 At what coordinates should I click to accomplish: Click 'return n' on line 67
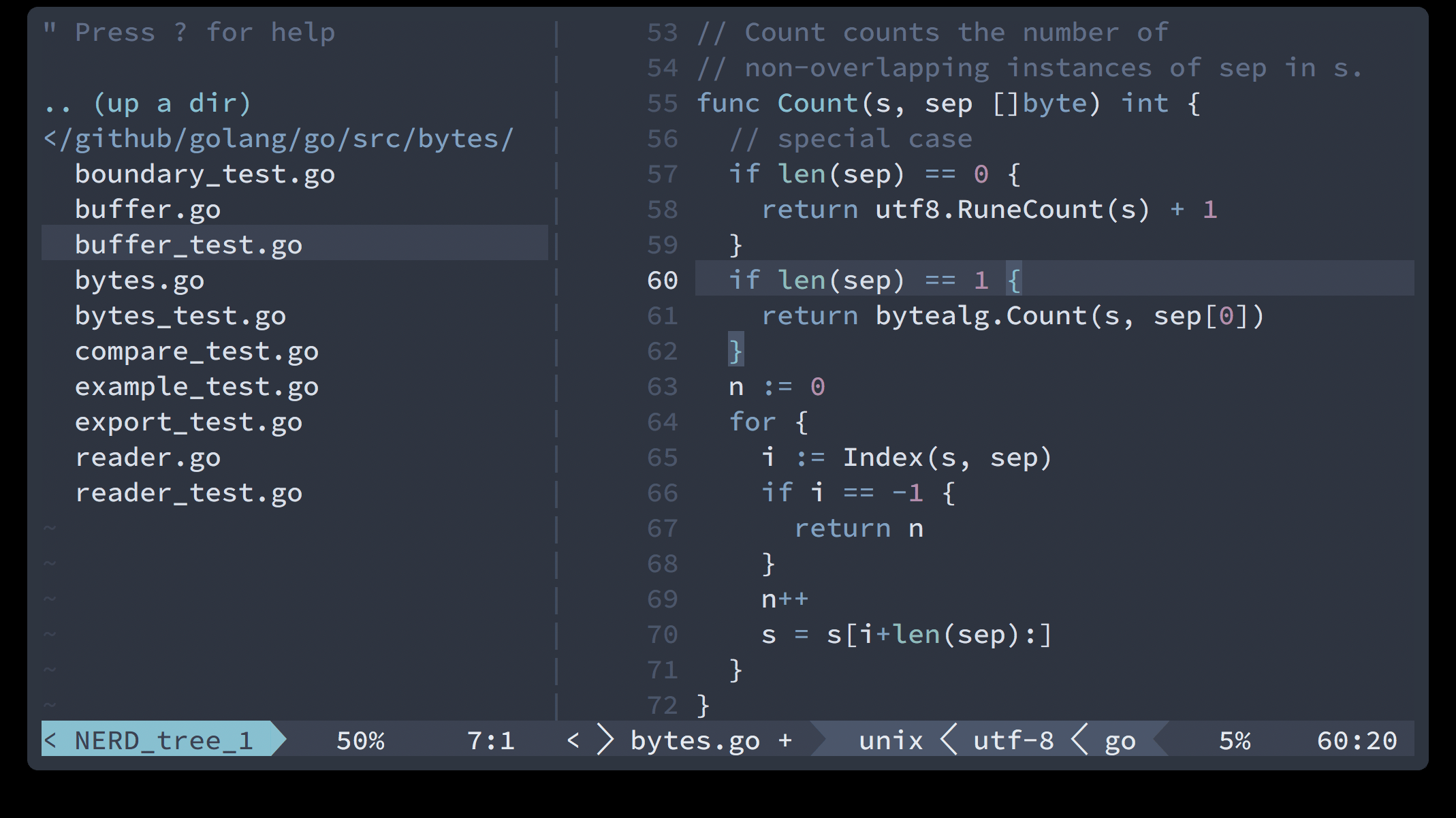click(858, 529)
